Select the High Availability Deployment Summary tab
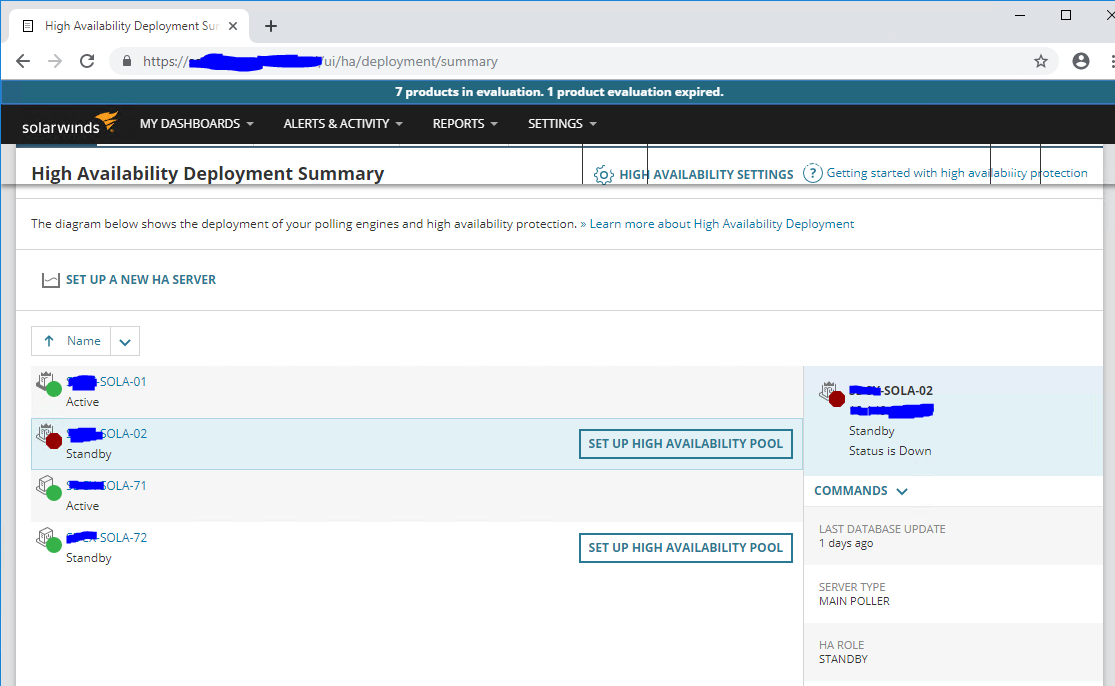 129,26
